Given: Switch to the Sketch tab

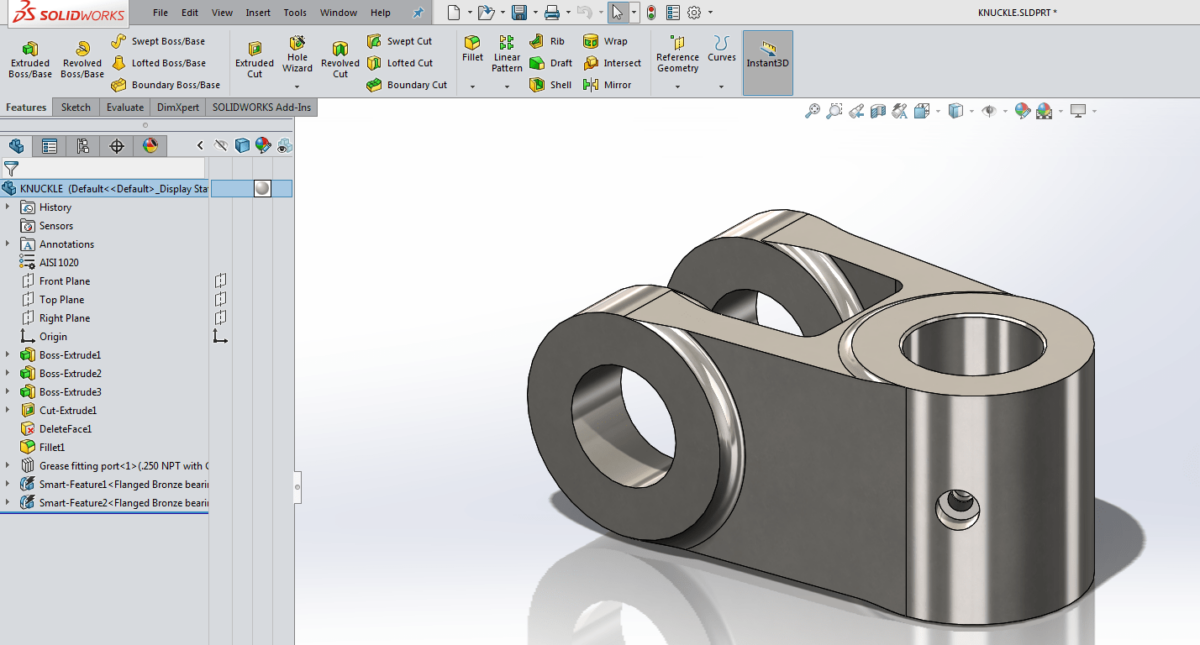Looking at the screenshot, I should 75,106.
